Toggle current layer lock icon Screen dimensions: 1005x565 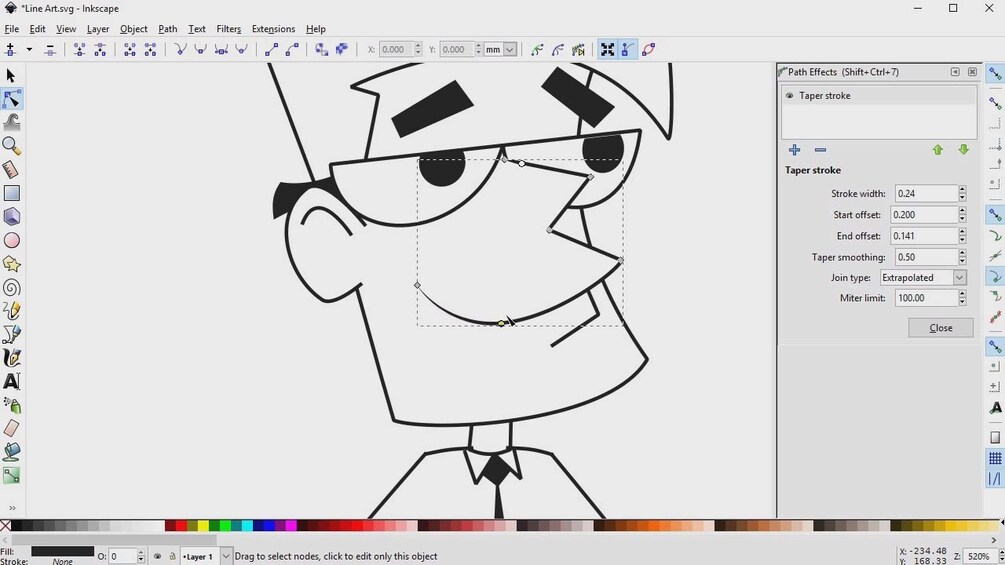pyautogui.click(x=172, y=557)
